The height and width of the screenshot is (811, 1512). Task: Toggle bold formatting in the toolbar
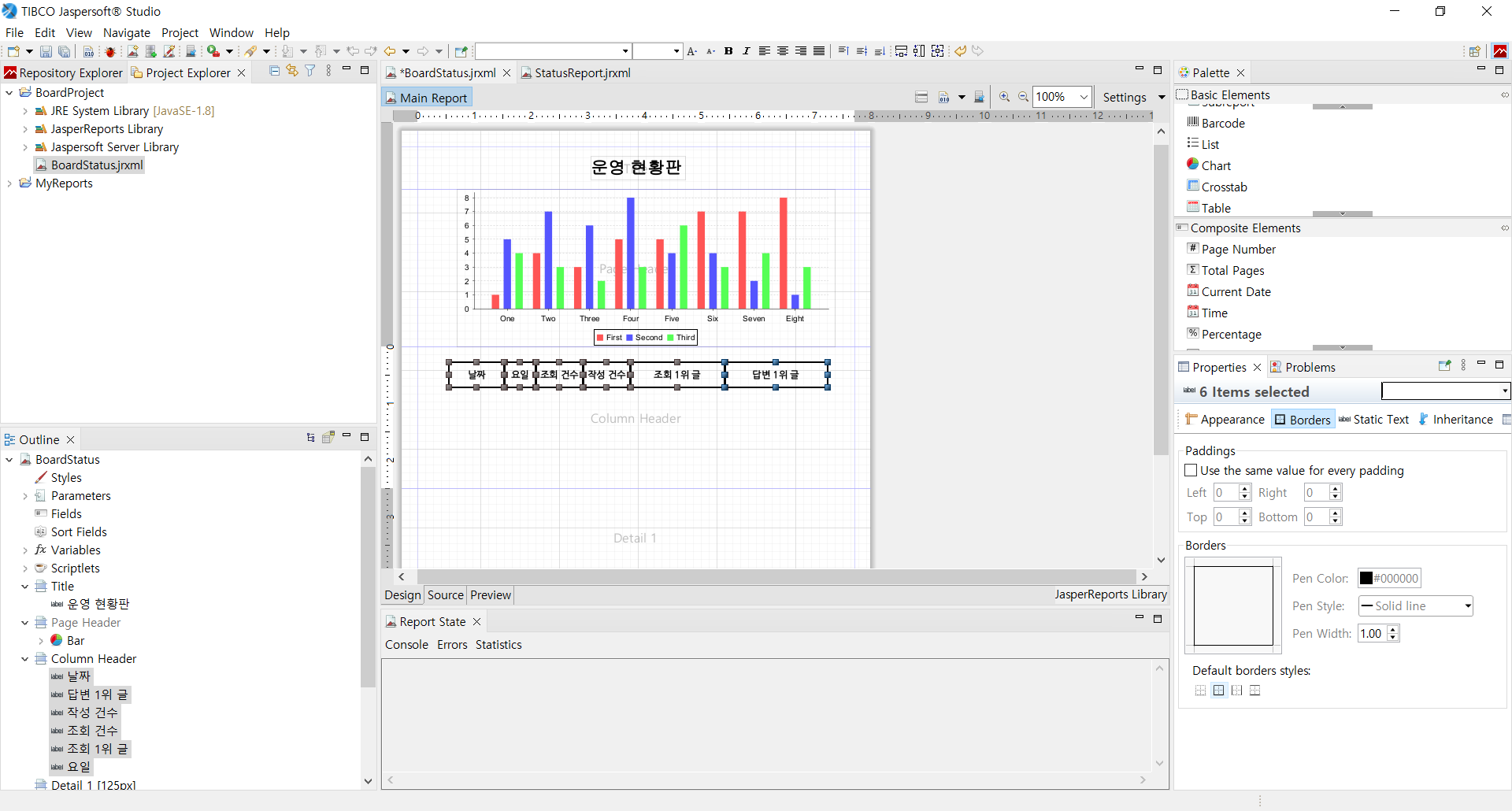(728, 51)
